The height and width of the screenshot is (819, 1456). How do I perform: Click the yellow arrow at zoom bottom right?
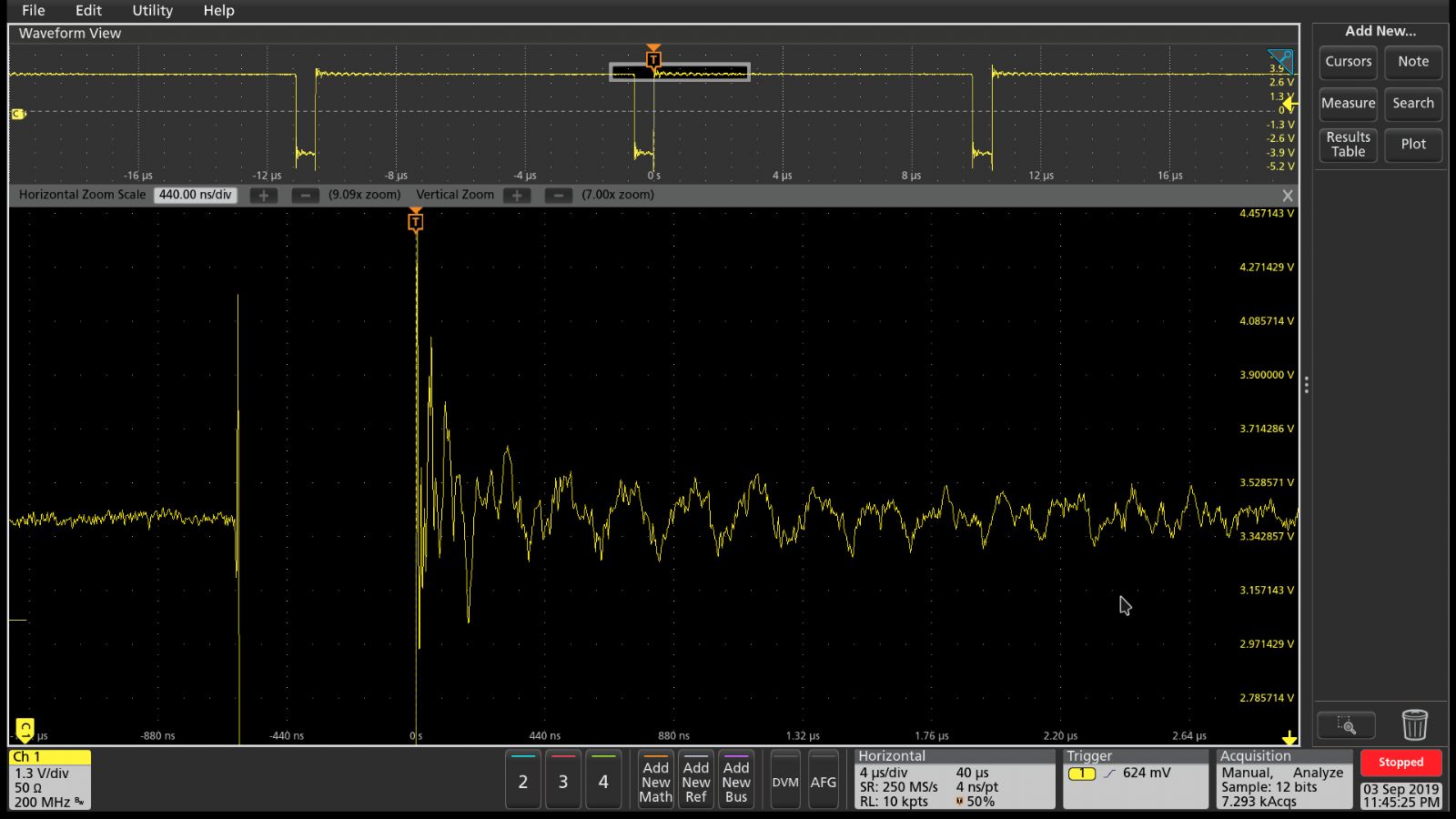point(1289,738)
